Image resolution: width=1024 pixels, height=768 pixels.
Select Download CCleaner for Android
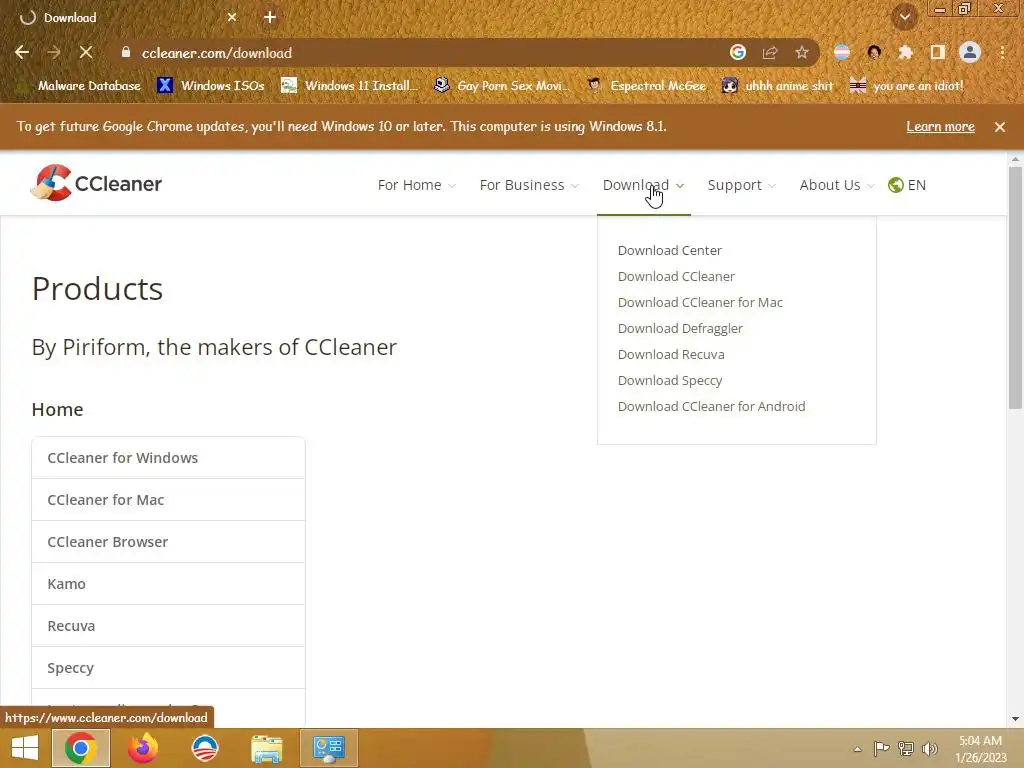(711, 407)
